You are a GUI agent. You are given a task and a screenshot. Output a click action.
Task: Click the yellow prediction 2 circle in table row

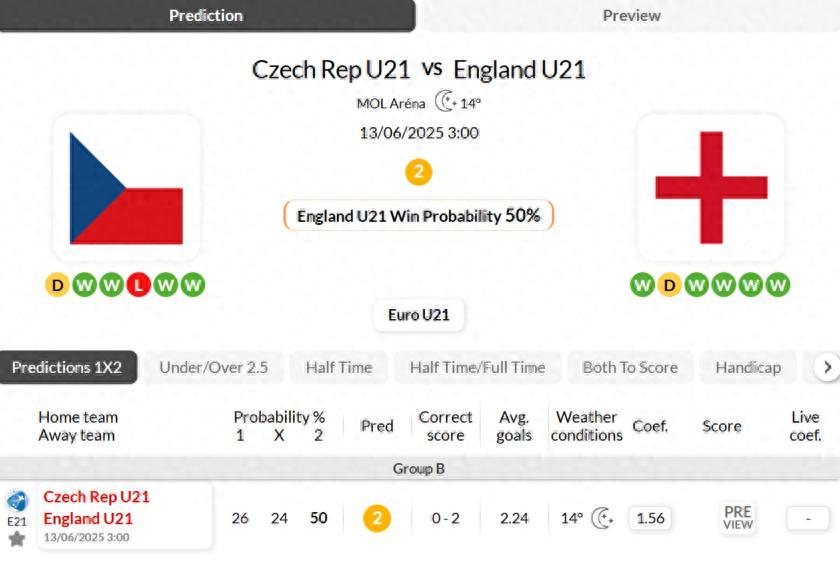(377, 518)
